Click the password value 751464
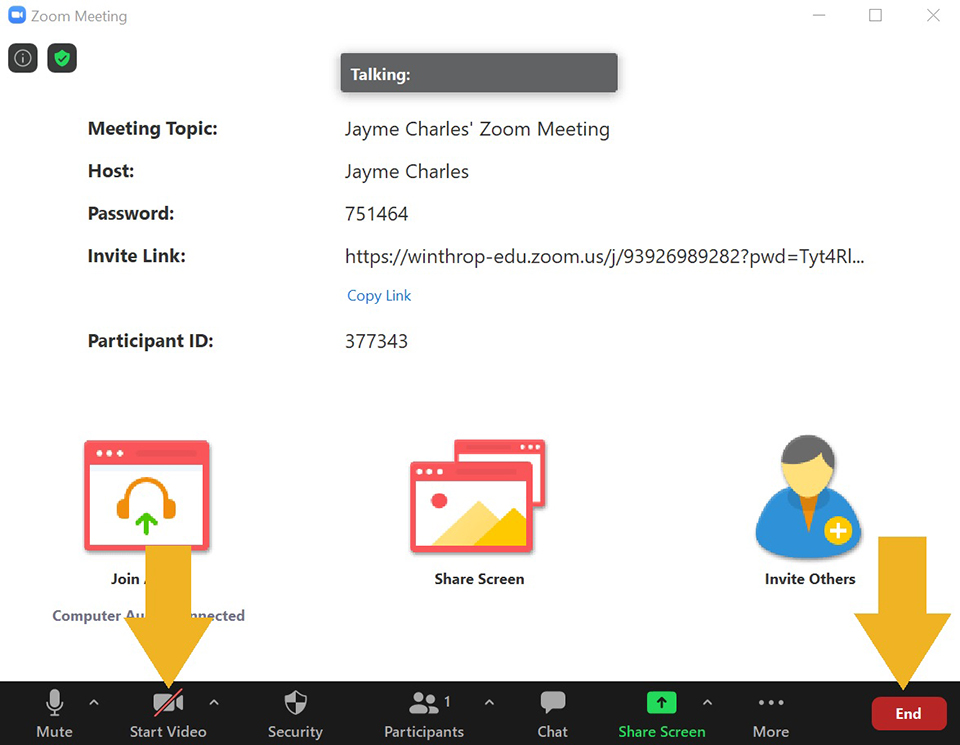This screenshot has height=745, width=960. (376, 214)
